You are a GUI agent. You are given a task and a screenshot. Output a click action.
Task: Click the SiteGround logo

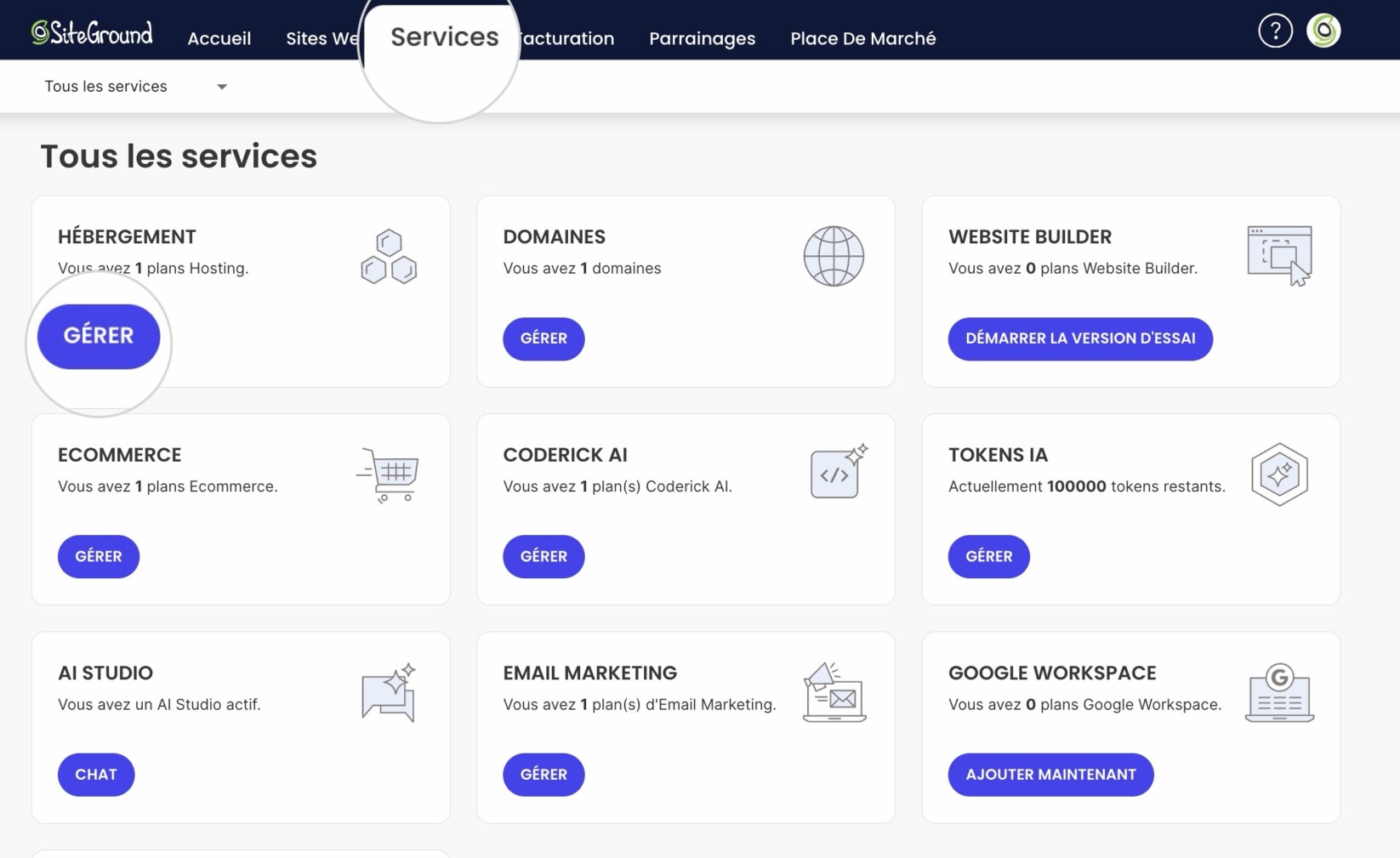point(92,32)
